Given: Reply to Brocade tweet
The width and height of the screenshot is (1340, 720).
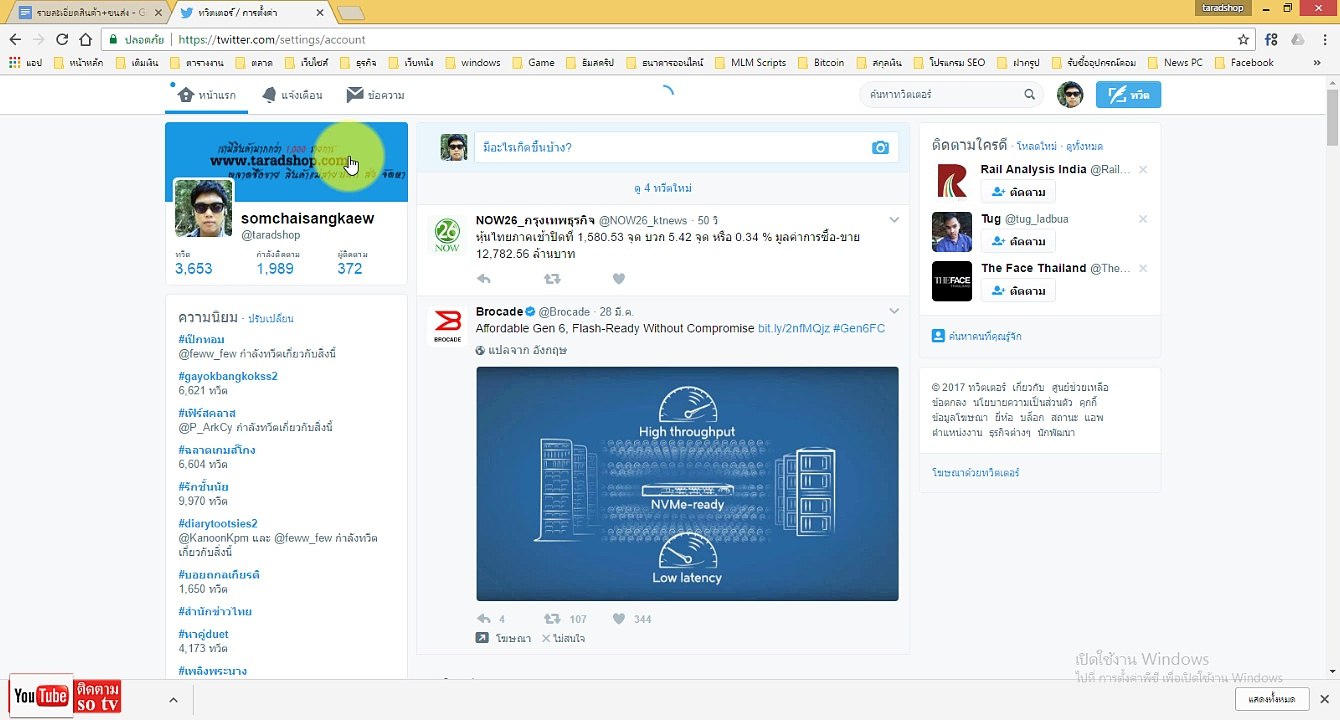Looking at the screenshot, I should (x=484, y=619).
